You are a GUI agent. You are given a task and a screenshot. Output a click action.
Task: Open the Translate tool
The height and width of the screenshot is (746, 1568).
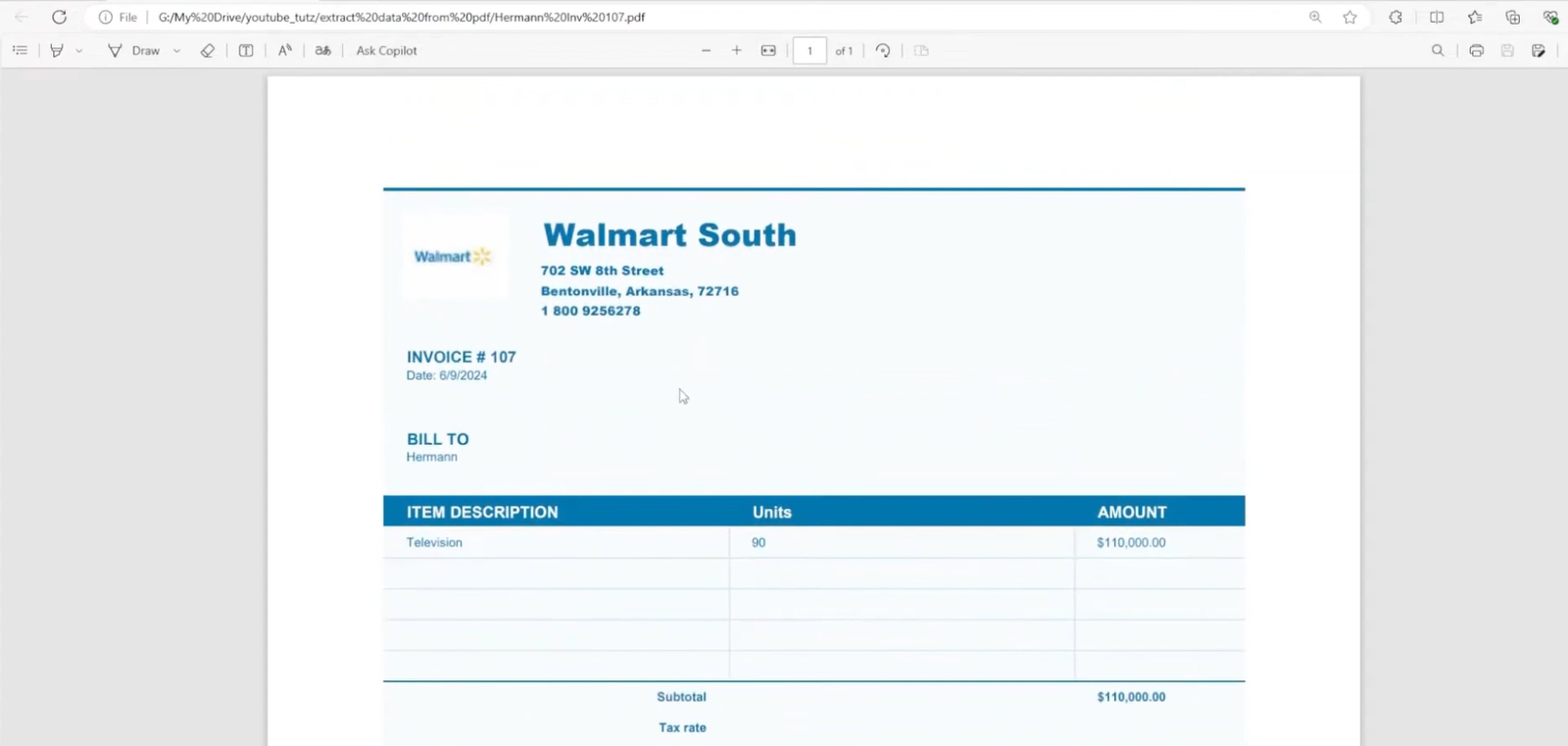click(x=322, y=50)
